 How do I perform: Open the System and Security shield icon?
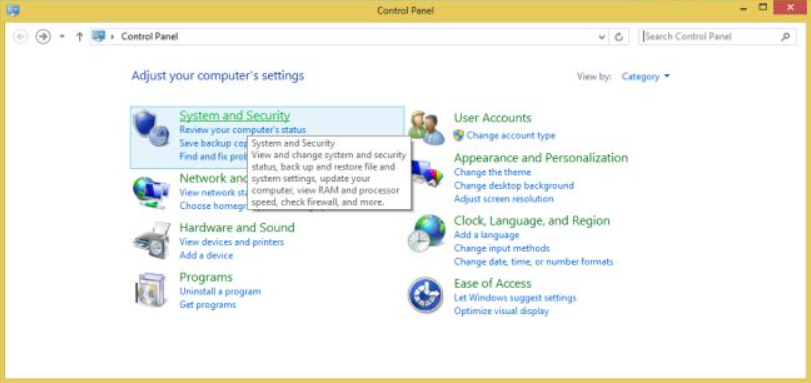pos(151,129)
